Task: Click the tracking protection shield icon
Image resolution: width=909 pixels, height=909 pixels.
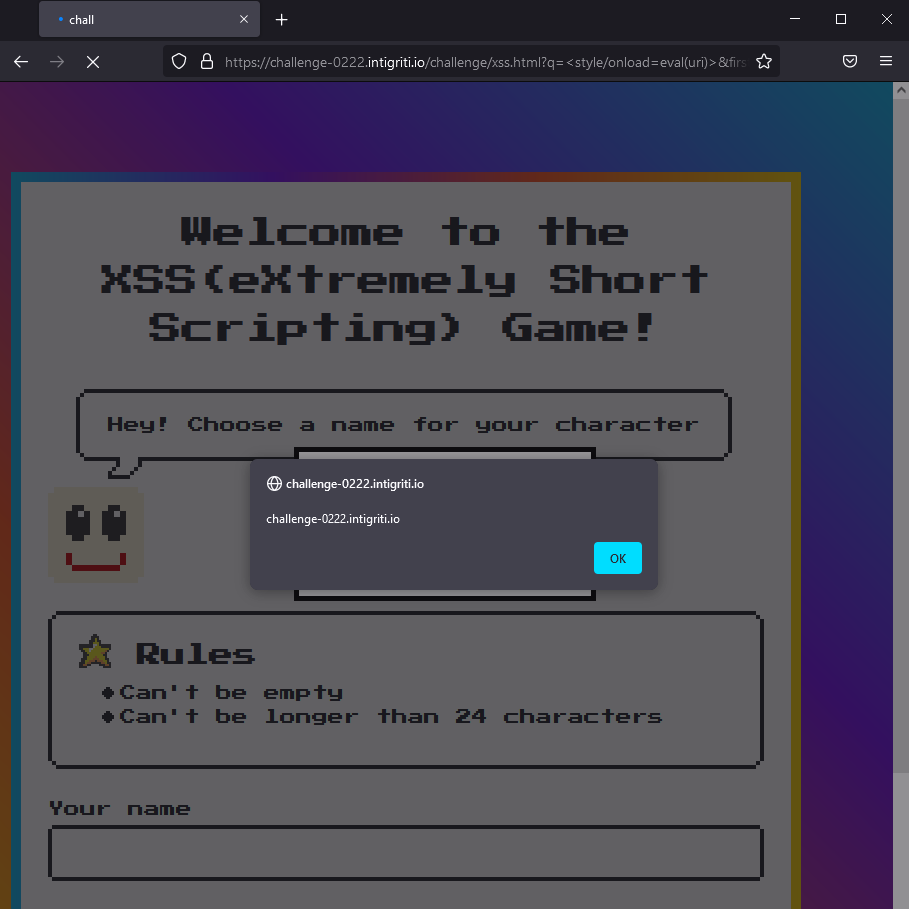Action: [179, 61]
